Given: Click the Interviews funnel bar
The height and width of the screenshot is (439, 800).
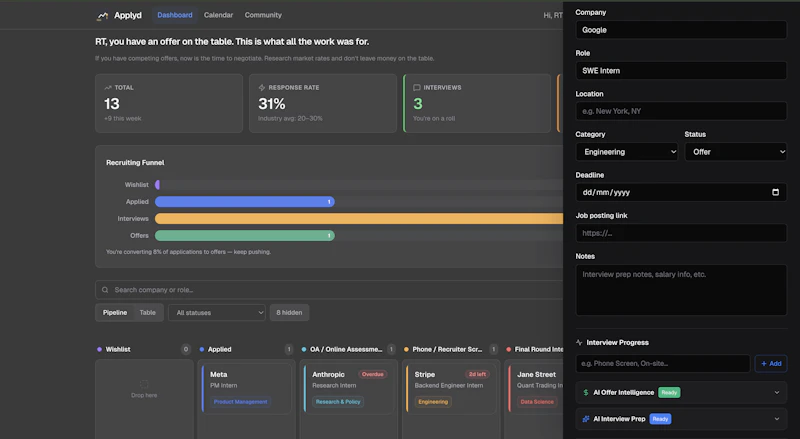Looking at the screenshot, I should tap(359, 218).
